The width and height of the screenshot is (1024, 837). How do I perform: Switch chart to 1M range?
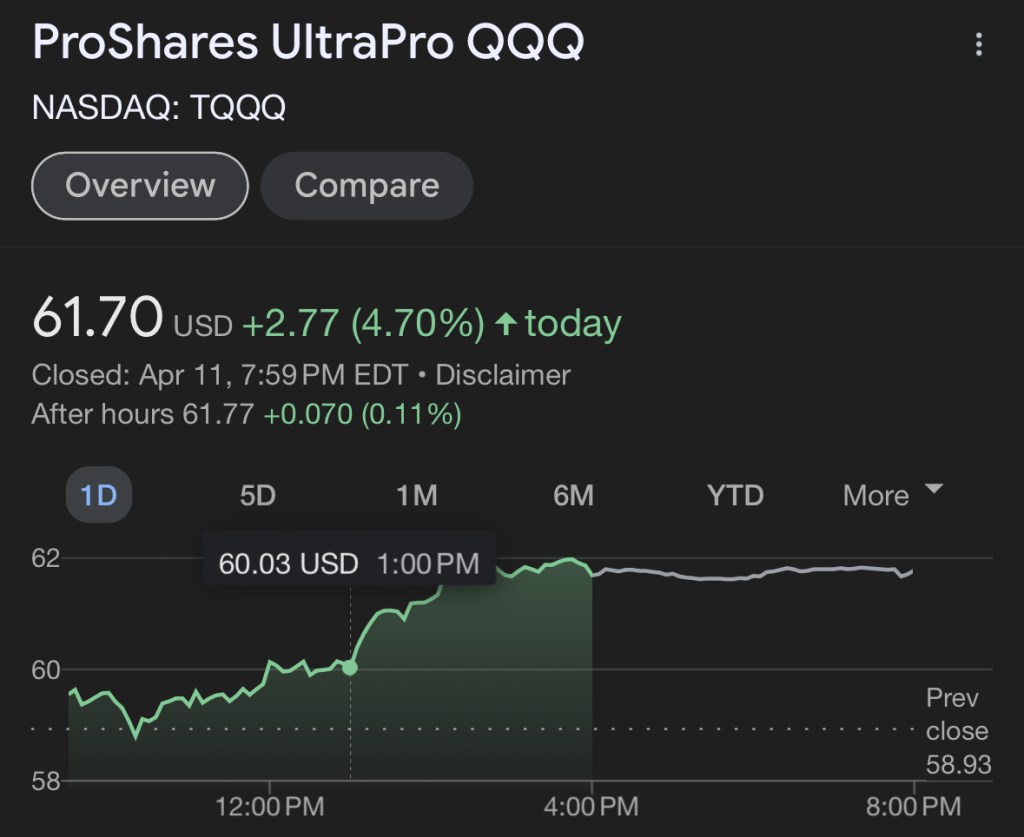416,495
